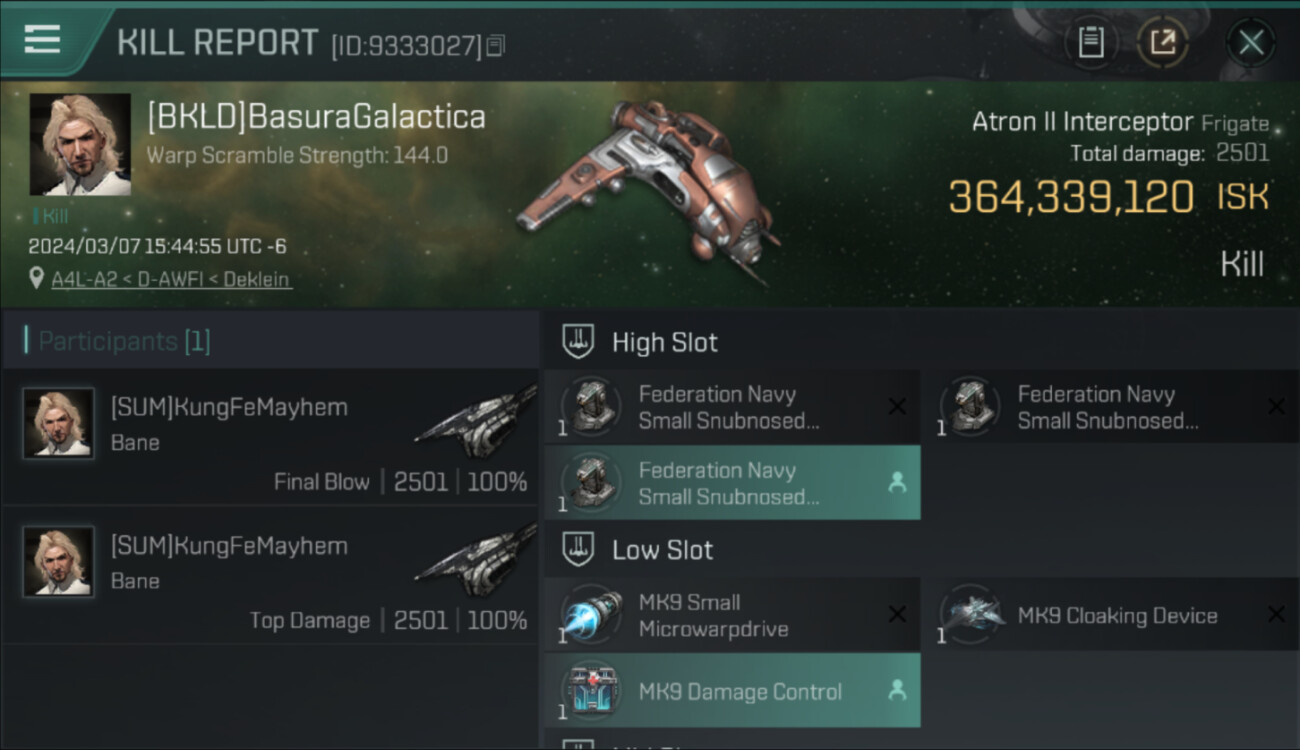Close the kill report window
This screenshot has height=750, width=1300.
1251,43
